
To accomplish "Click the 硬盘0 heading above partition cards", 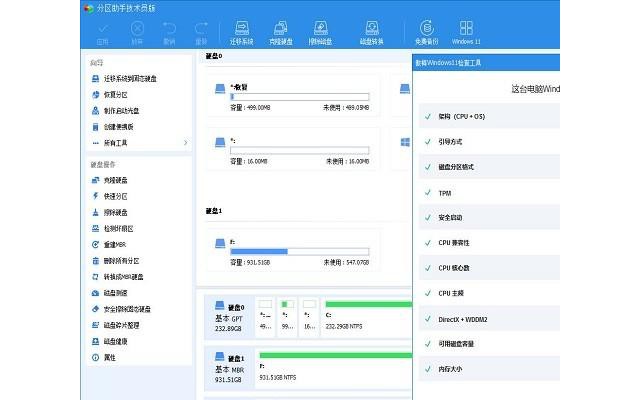I will click(x=214, y=56).
